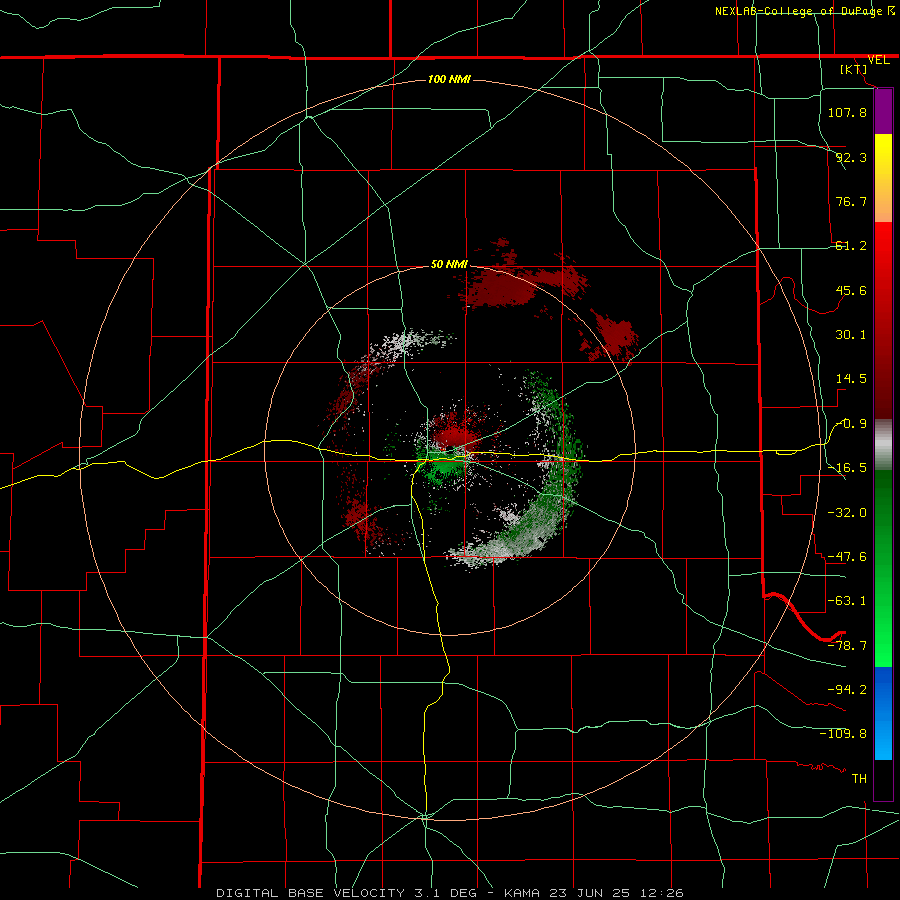Viewport: 900px width, 900px height.
Task: Click the gray segment of the color bar
Action: (x=883, y=445)
